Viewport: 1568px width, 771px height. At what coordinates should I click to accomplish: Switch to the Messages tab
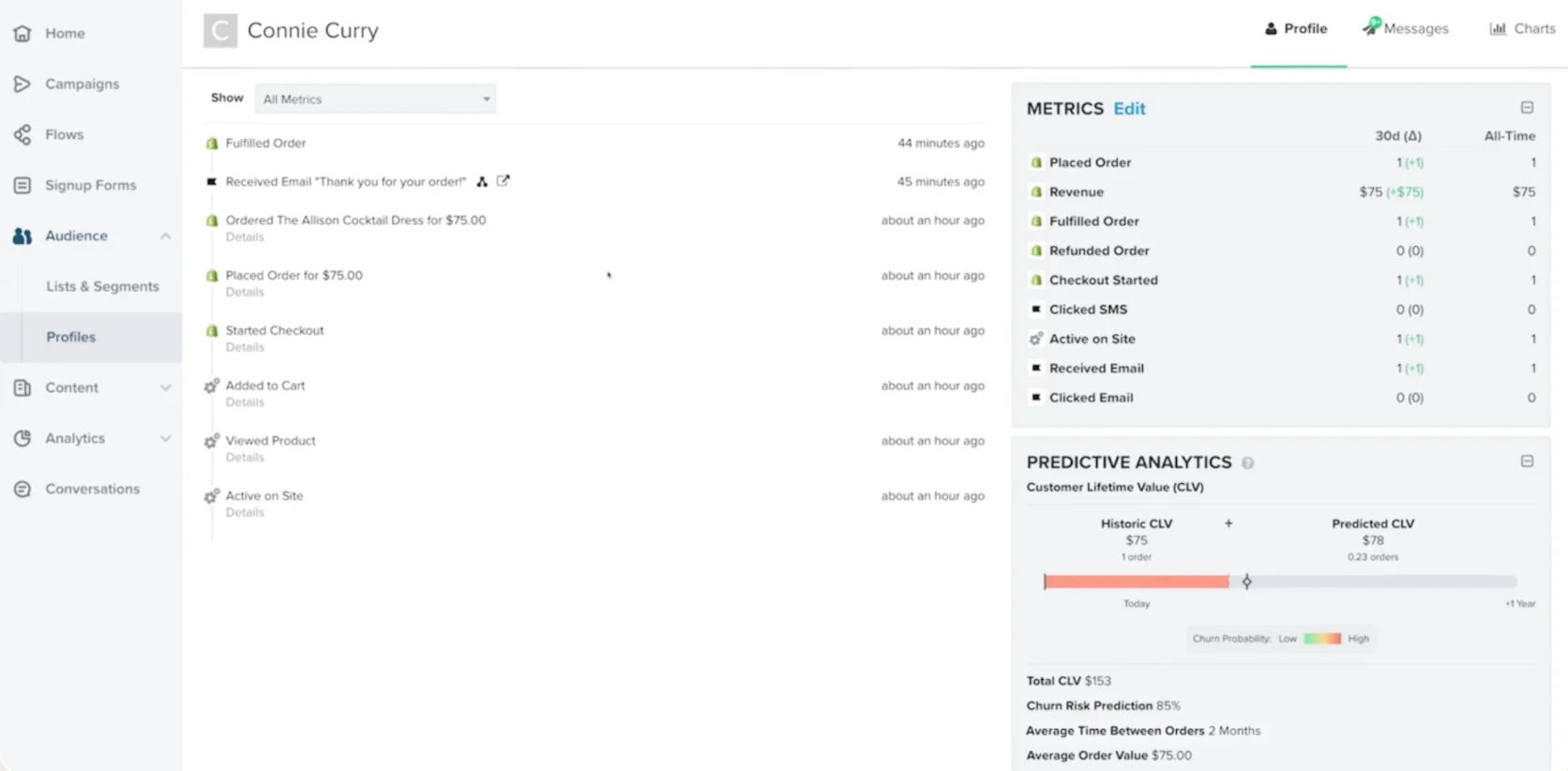click(x=1406, y=29)
